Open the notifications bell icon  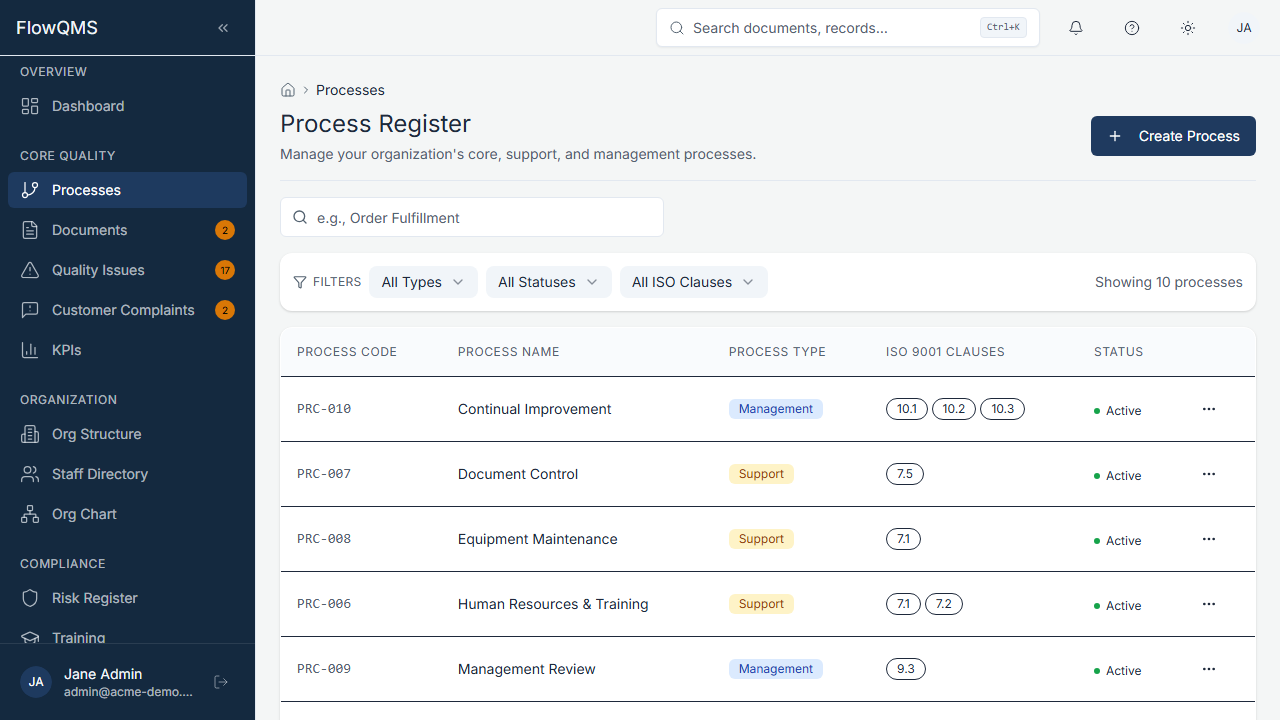tap(1075, 27)
